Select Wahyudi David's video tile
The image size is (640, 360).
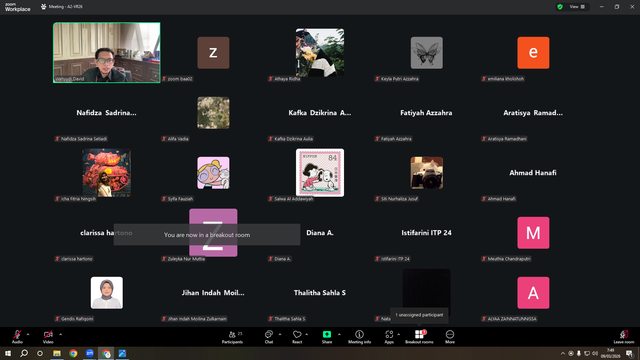[x=107, y=53]
